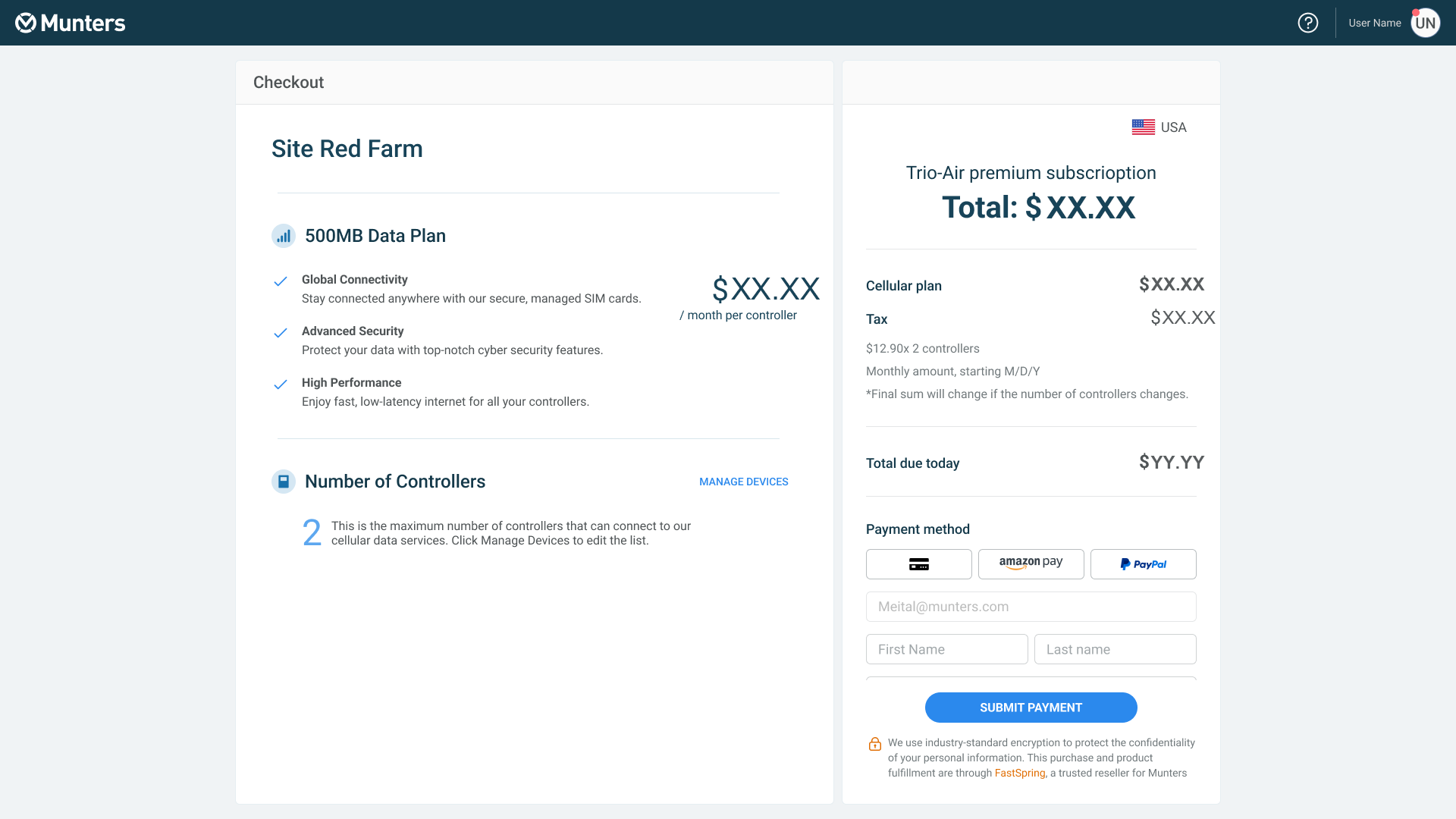This screenshot has height=819, width=1456.
Task: Open the FastSpring link
Action: 1019,773
